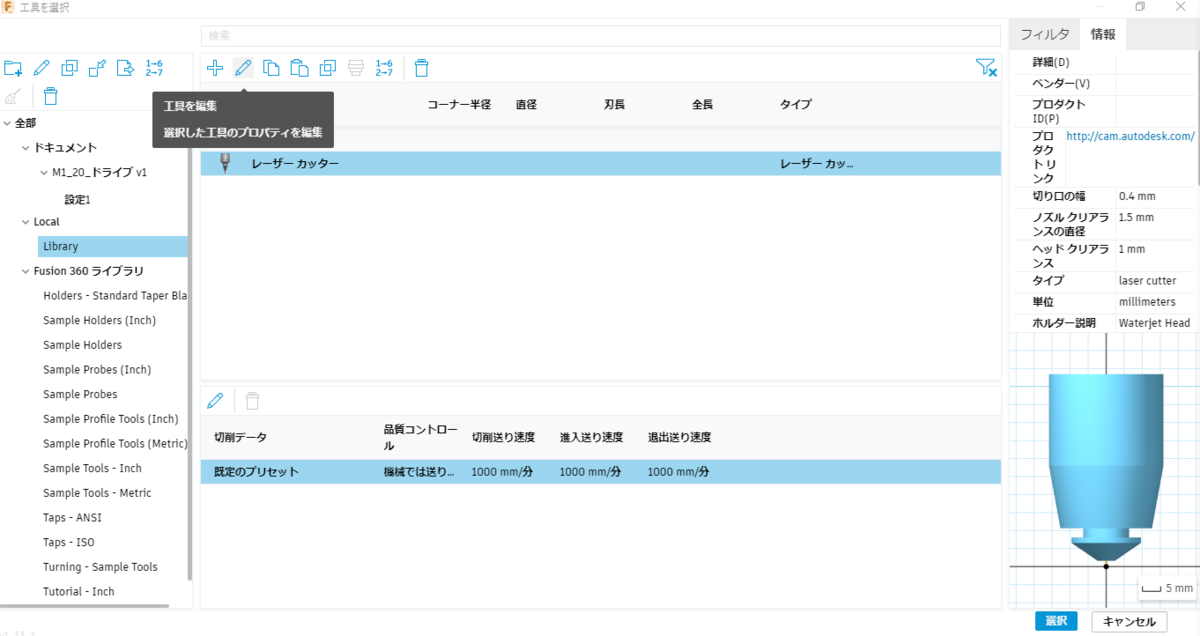The width and height of the screenshot is (1200, 636).
Task: Open Holders - Standard Taper library
Action: pos(115,296)
